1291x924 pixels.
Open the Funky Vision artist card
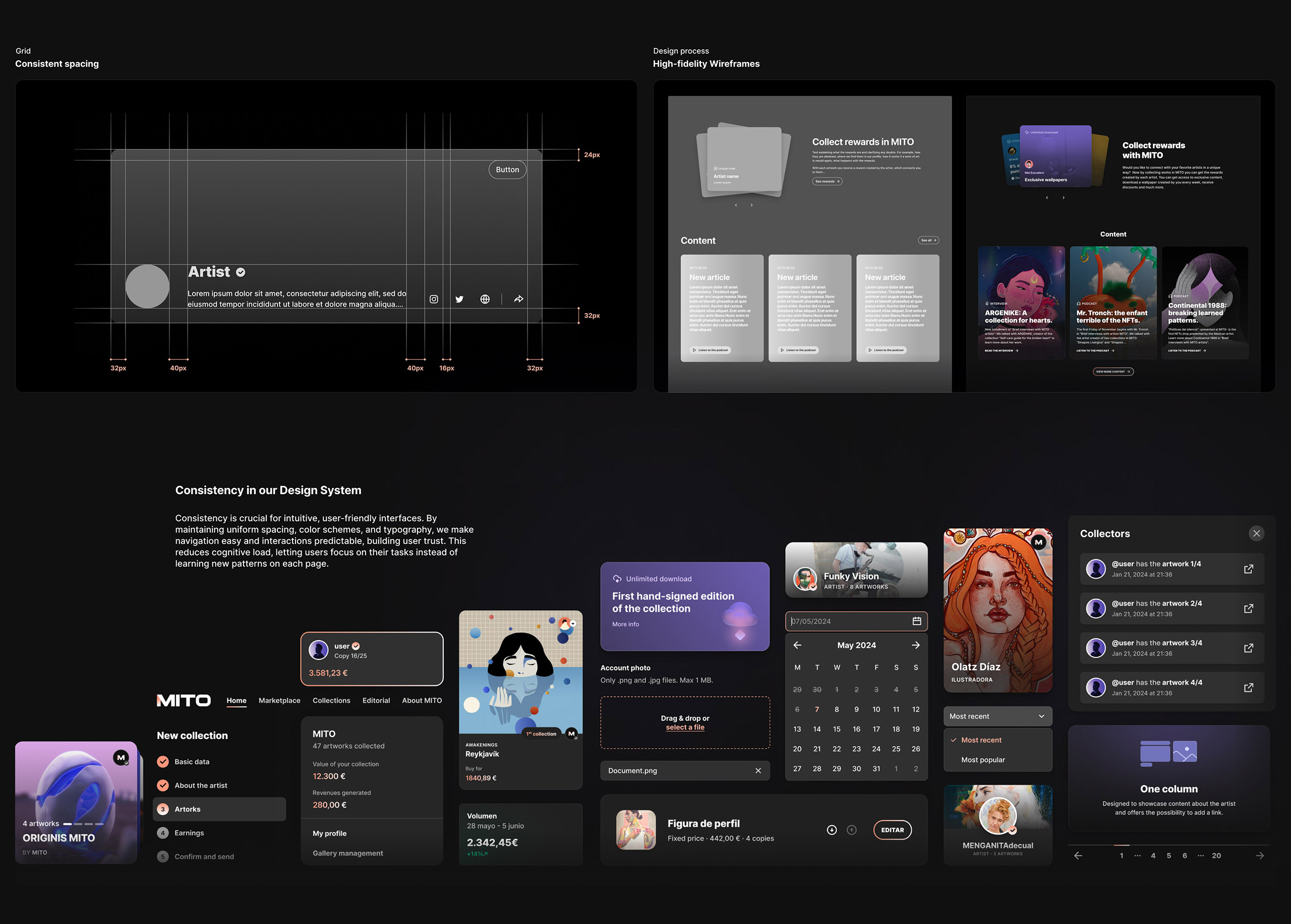(x=856, y=570)
